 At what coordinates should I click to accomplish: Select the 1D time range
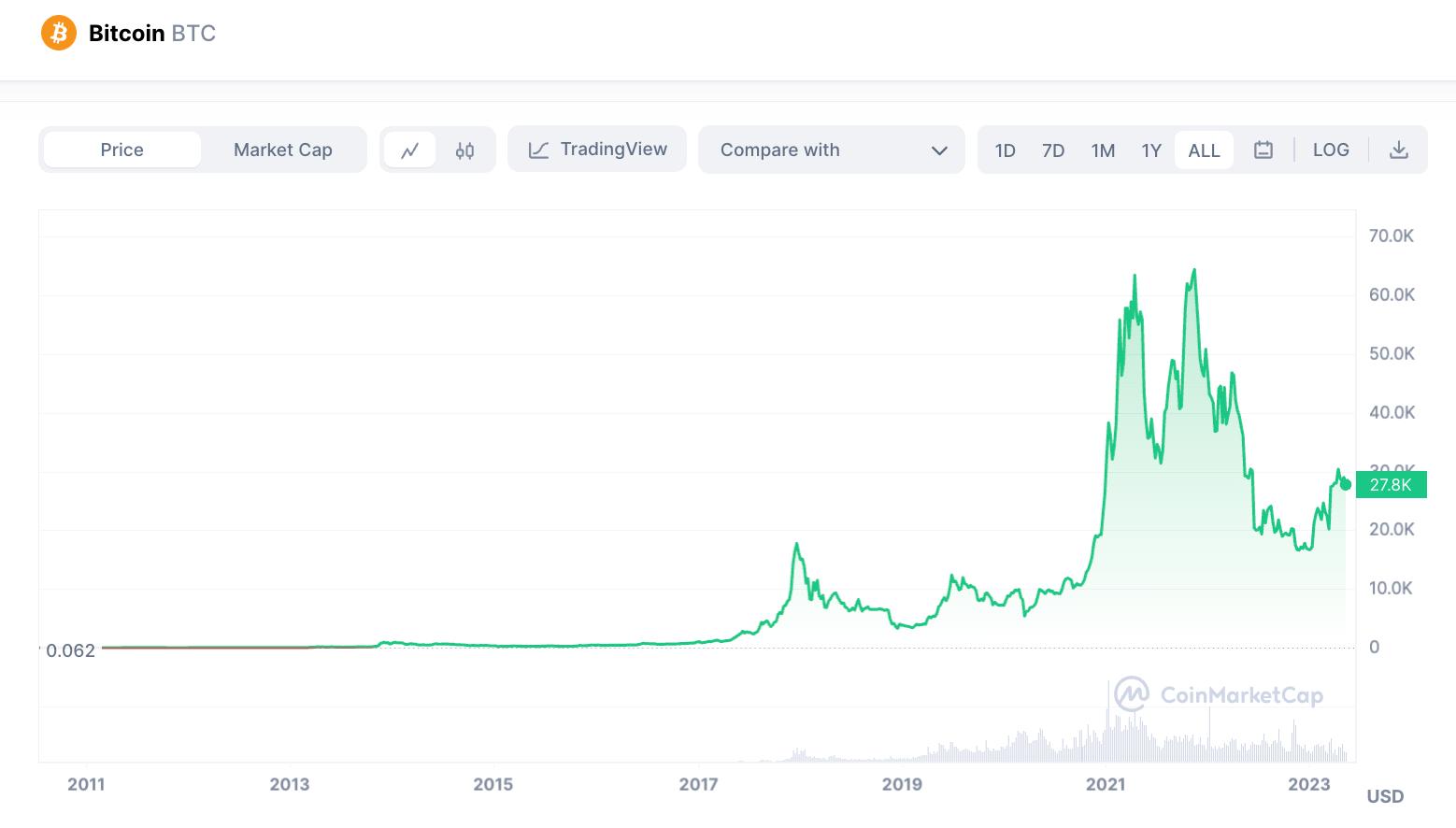point(1005,150)
